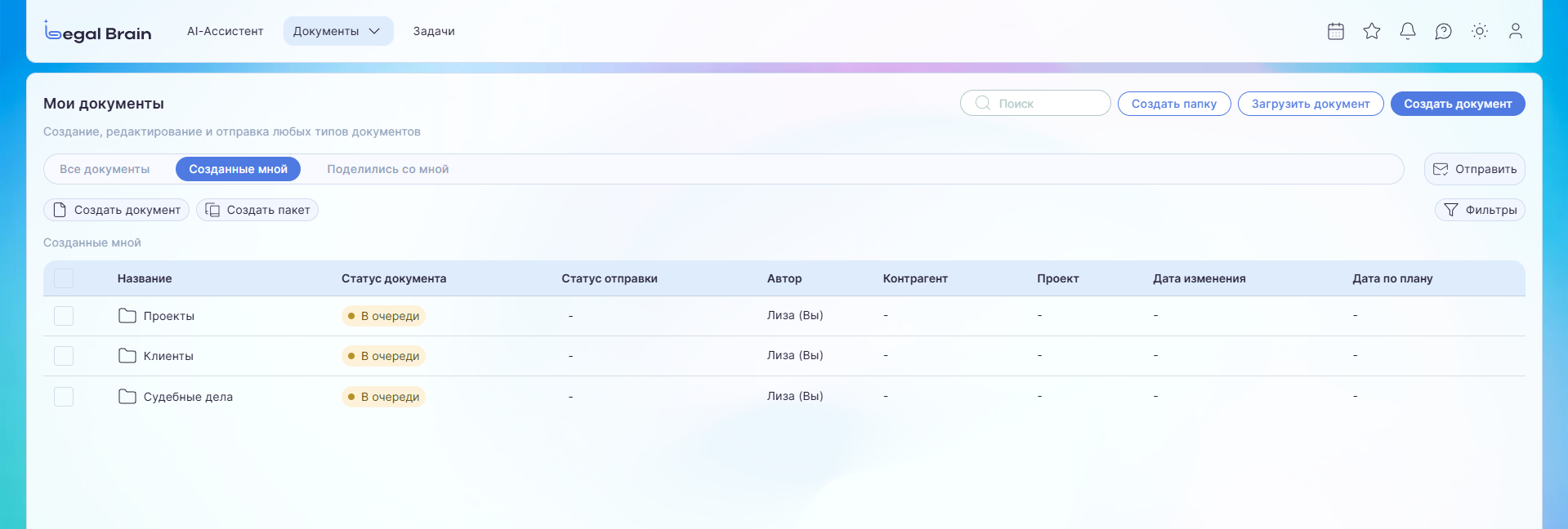Open the Проекты folder
Viewport: 1568px width, 529px height.
coord(168,316)
